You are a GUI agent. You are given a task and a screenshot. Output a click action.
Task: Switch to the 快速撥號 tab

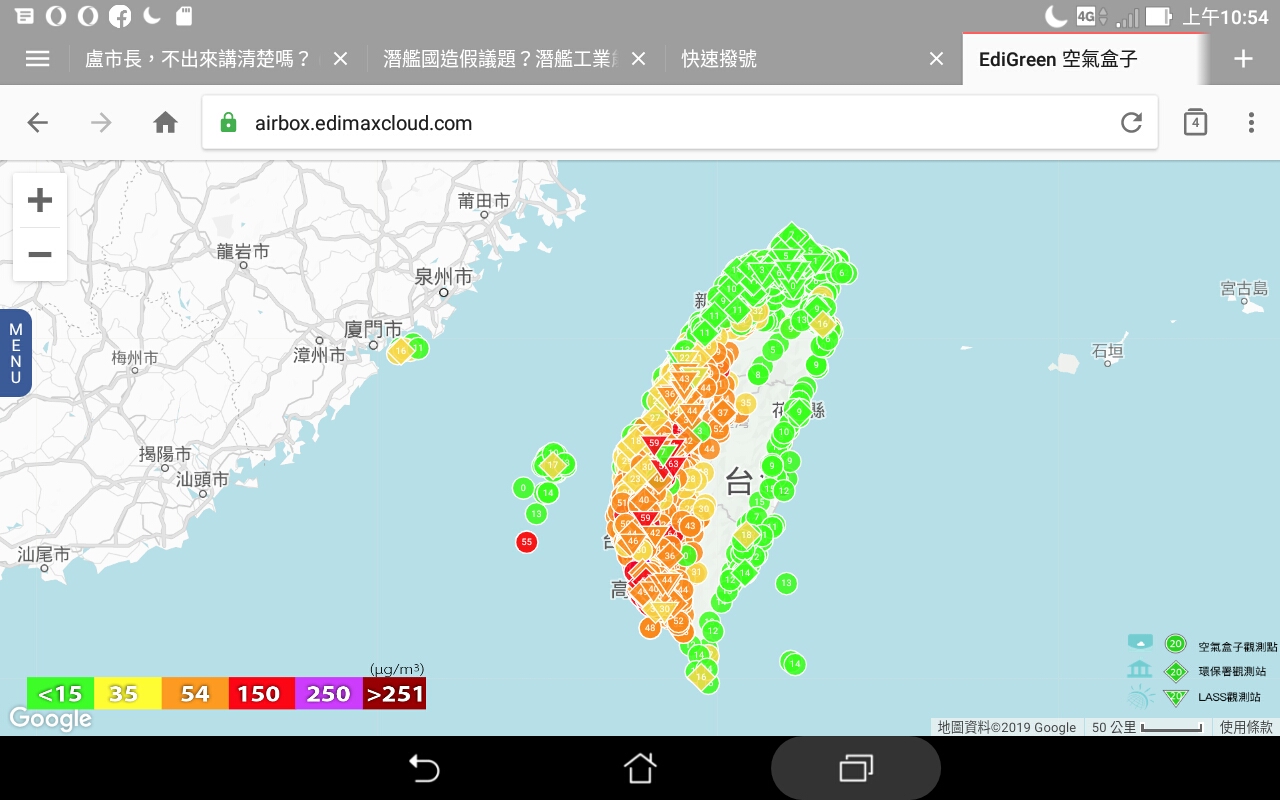click(719, 59)
